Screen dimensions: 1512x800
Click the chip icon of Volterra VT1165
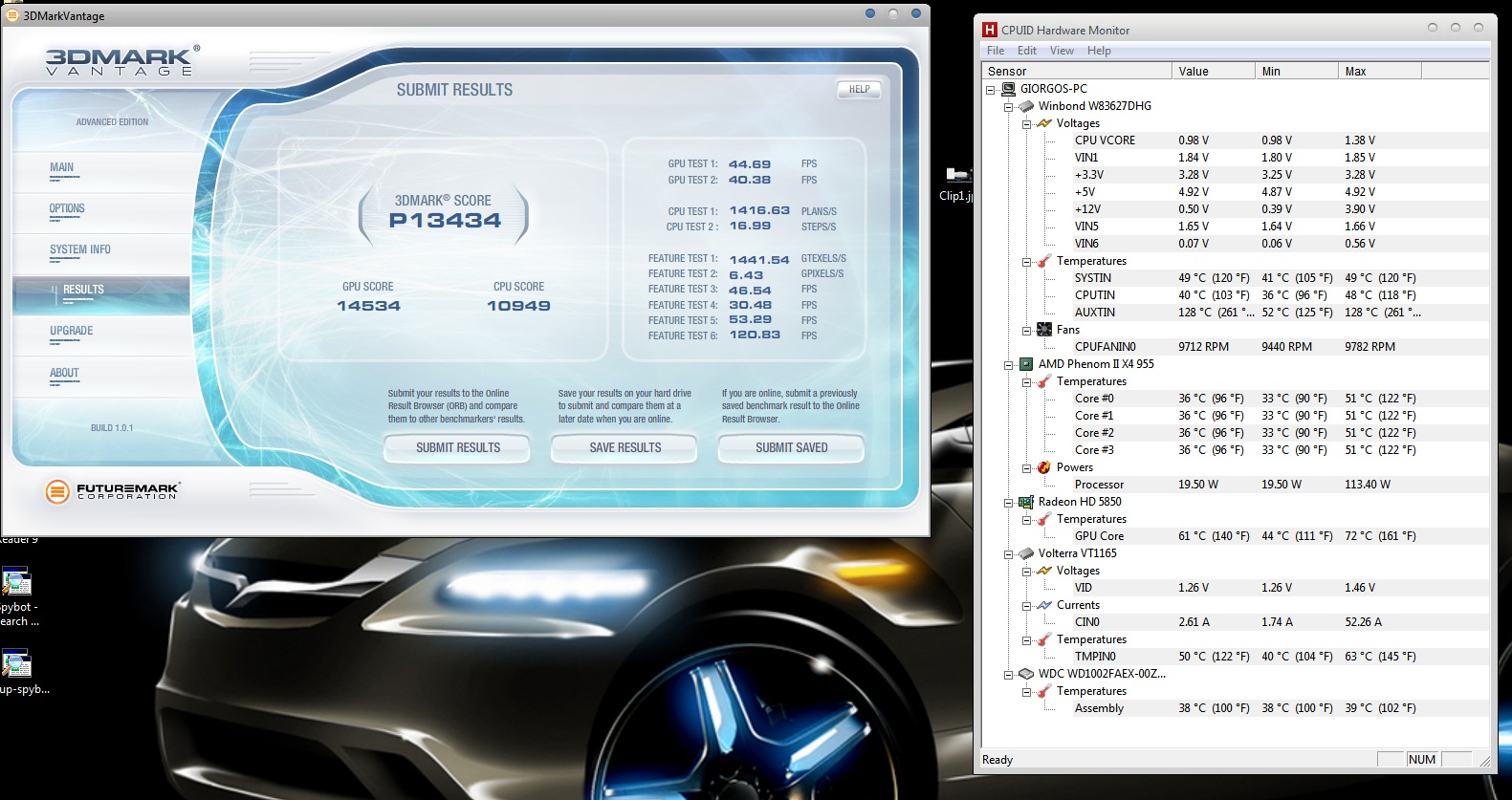pyautogui.click(x=1026, y=553)
